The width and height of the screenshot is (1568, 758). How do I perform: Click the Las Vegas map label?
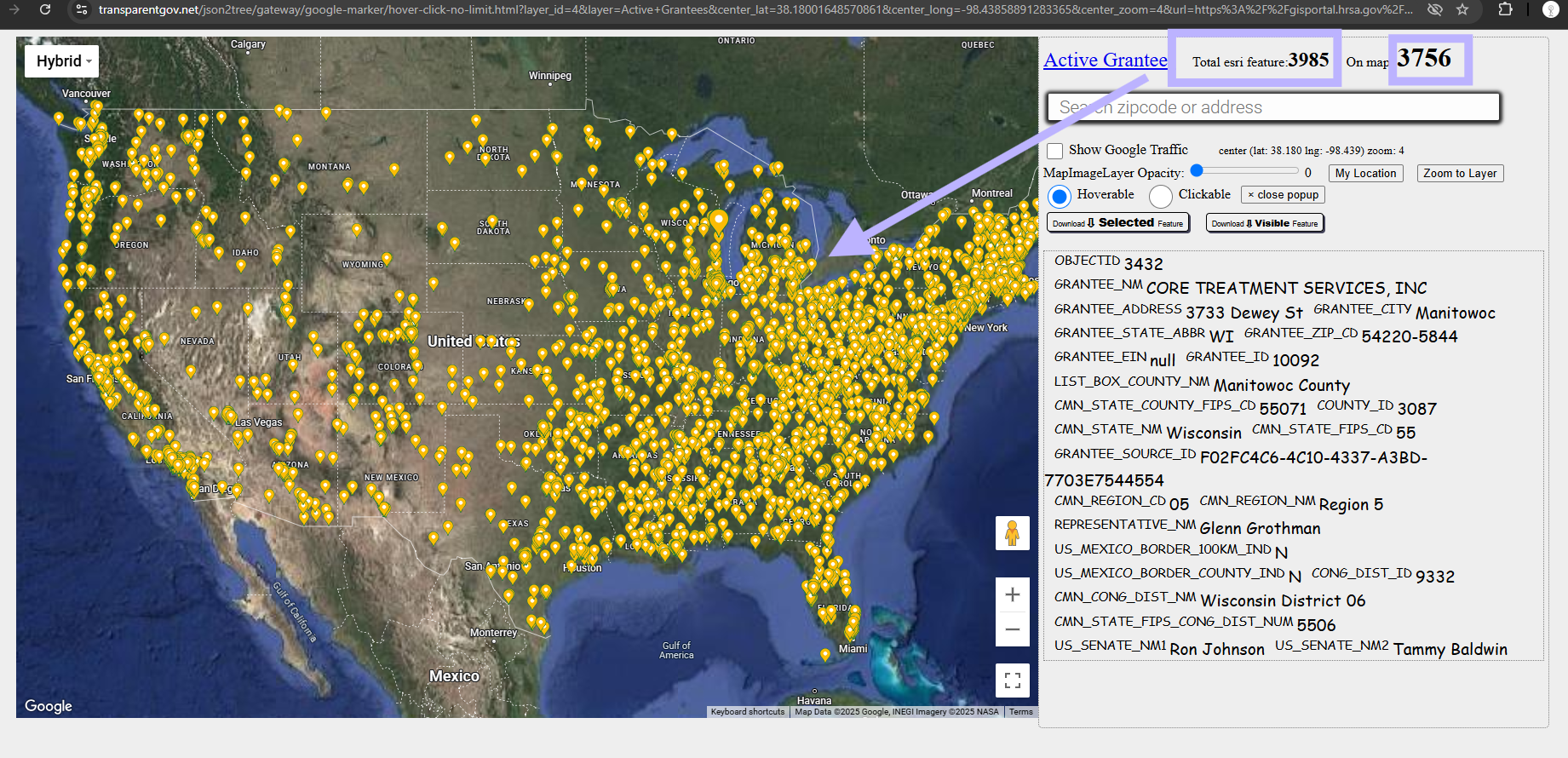pos(259,422)
